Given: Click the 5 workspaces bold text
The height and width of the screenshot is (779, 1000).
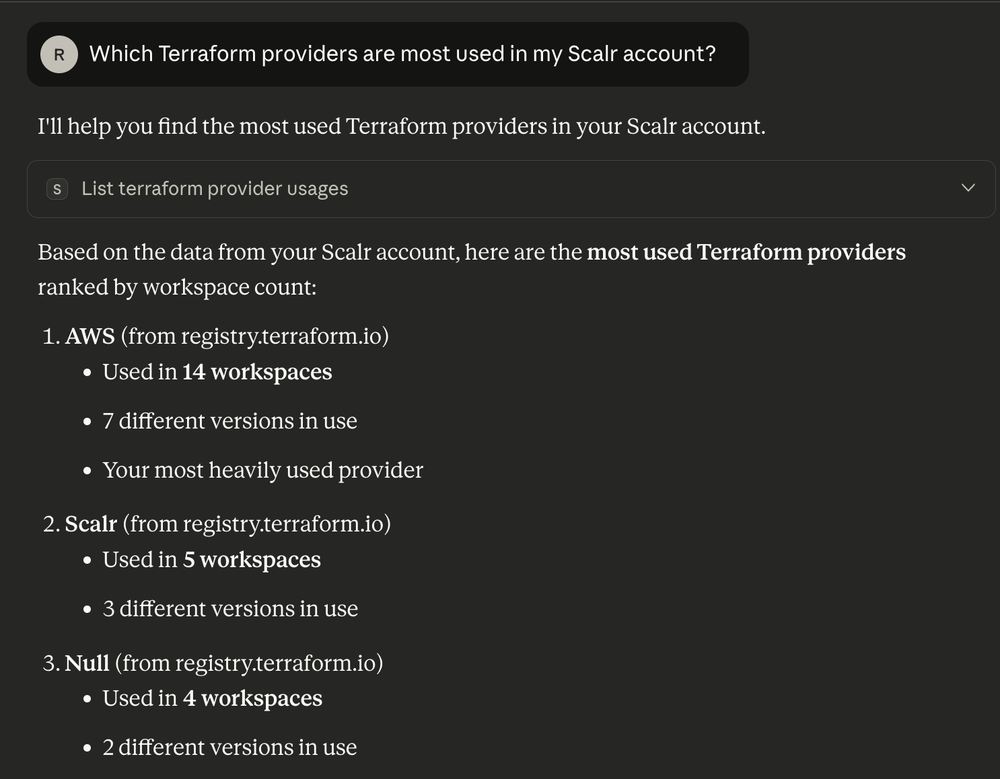Looking at the screenshot, I should [x=250, y=560].
